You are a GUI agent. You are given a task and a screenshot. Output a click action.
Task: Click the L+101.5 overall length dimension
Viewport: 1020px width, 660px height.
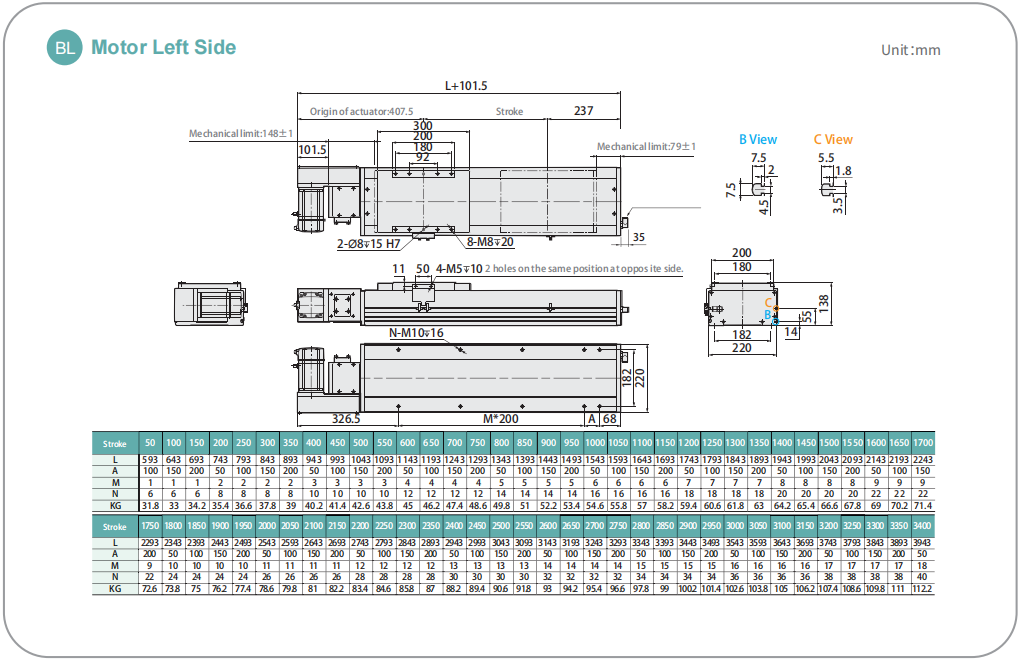(x=464, y=87)
